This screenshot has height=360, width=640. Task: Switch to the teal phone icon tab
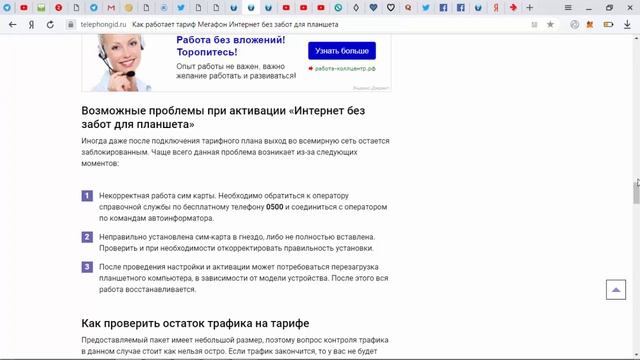pyautogui.click(x=338, y=7)
